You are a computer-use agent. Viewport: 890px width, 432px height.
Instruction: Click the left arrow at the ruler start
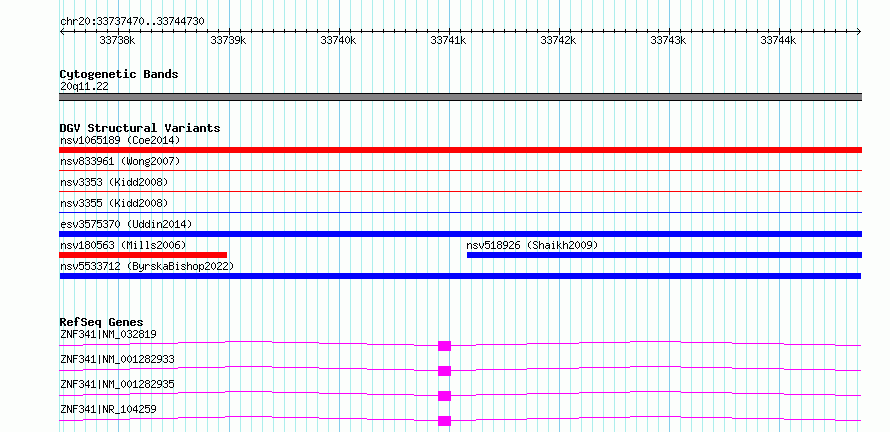click(62, 32)
